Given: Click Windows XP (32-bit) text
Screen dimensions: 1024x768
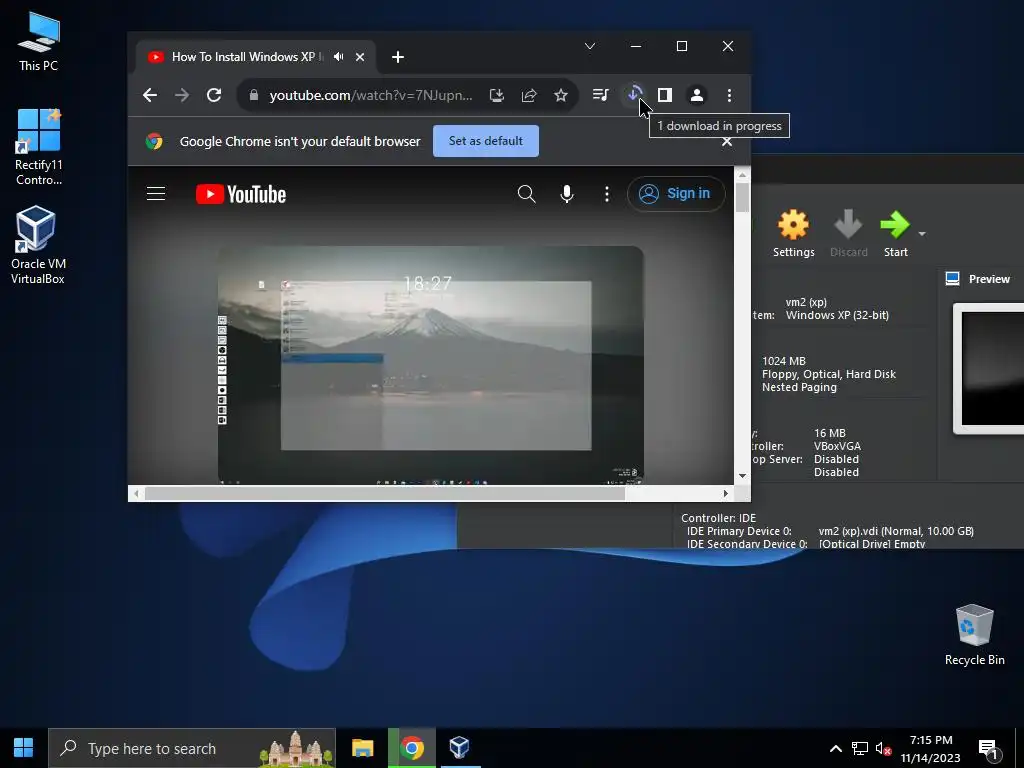Looking at the screenshot, I should point(837,315).
